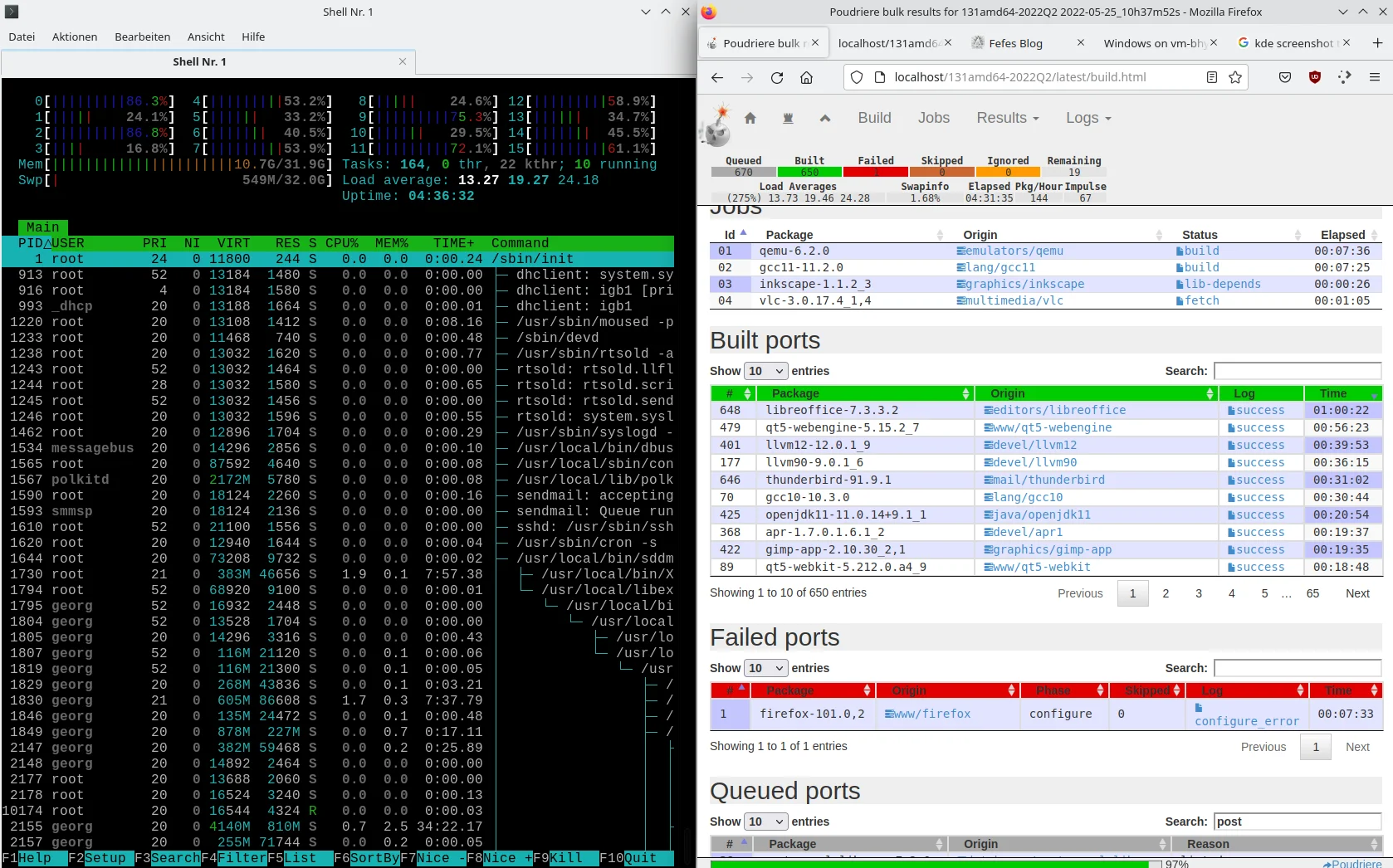1393x868 pixels.
Task: Go to Built ports page 2
Action: click(1166, 593)
